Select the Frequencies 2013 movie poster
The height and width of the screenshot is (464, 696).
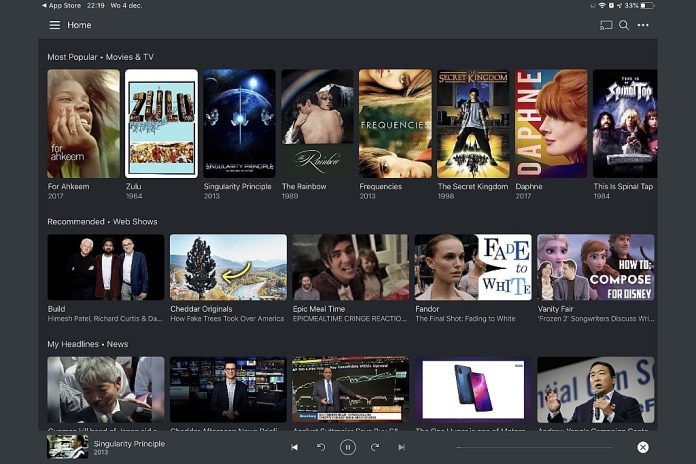[x=395, y=123]
